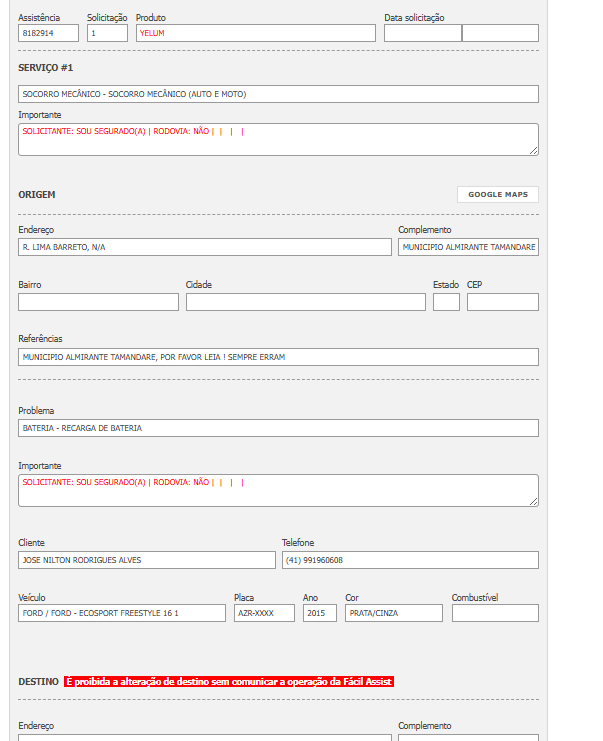
Task: Click the origin Complemento field Almirante Tamandare
Action: coord(468,247)
